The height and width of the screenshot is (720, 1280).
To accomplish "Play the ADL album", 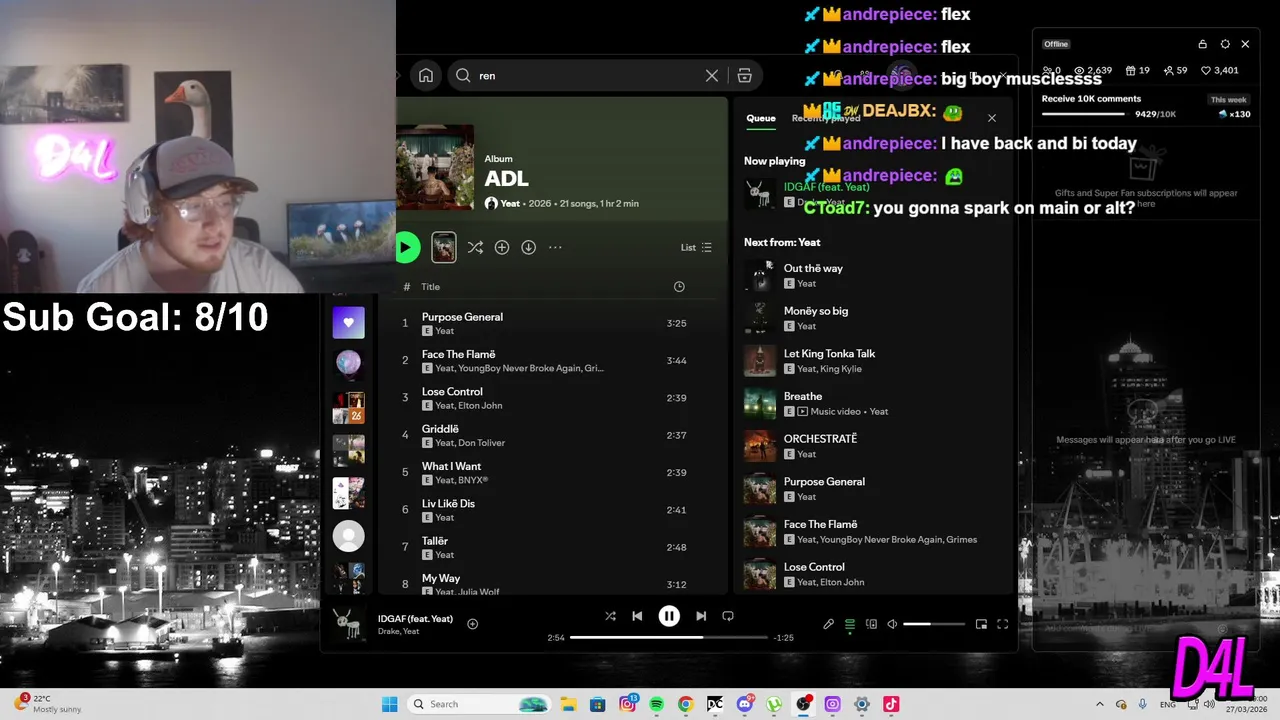I will coord(407,247).
